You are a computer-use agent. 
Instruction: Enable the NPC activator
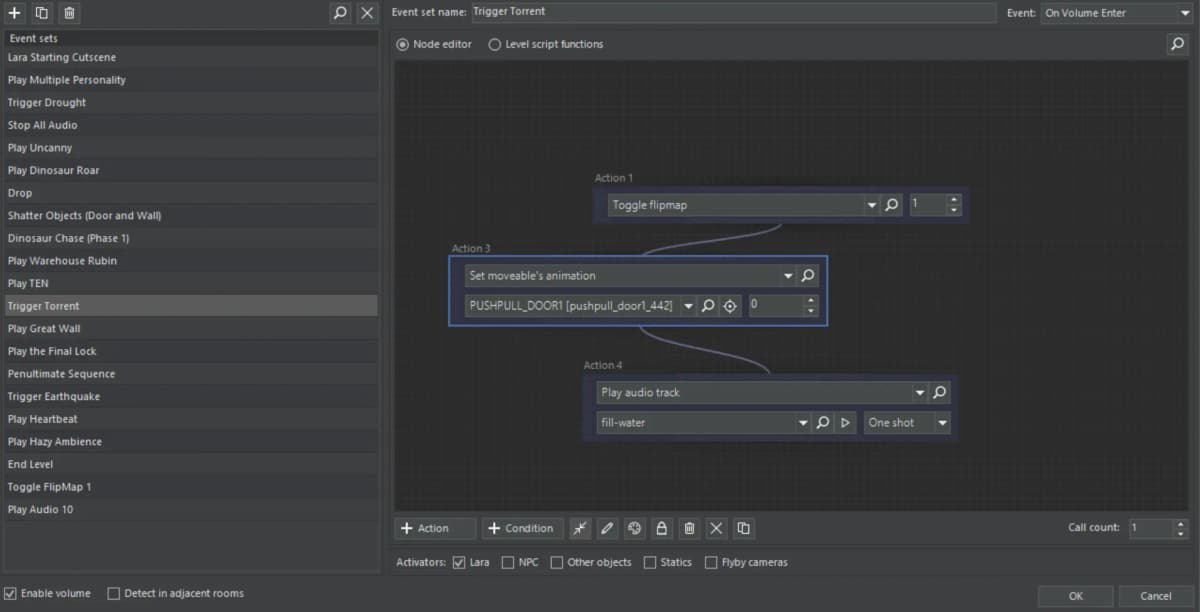pos(508,562)
